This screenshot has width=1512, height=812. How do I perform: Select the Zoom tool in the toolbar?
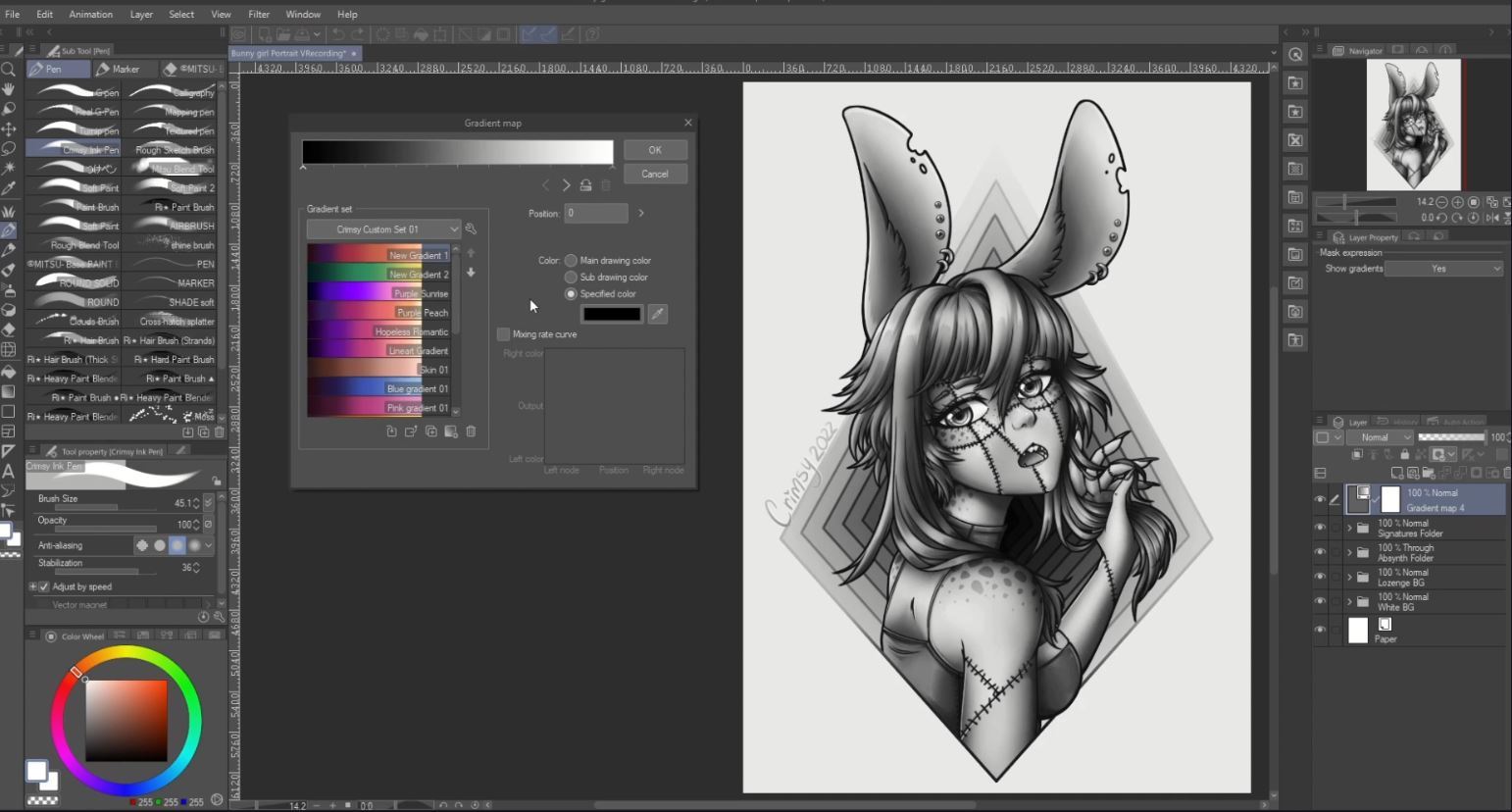click(10, 69)
